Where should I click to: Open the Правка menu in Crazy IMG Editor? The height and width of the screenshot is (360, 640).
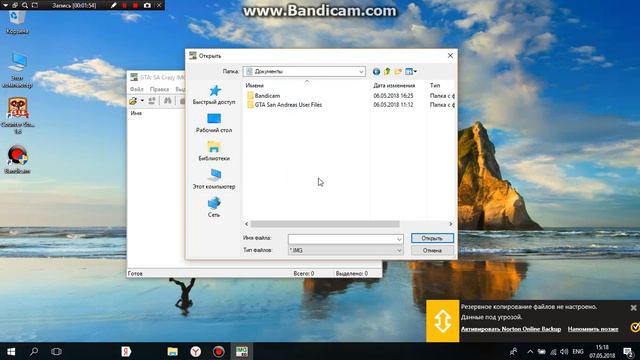pos(159,89)
